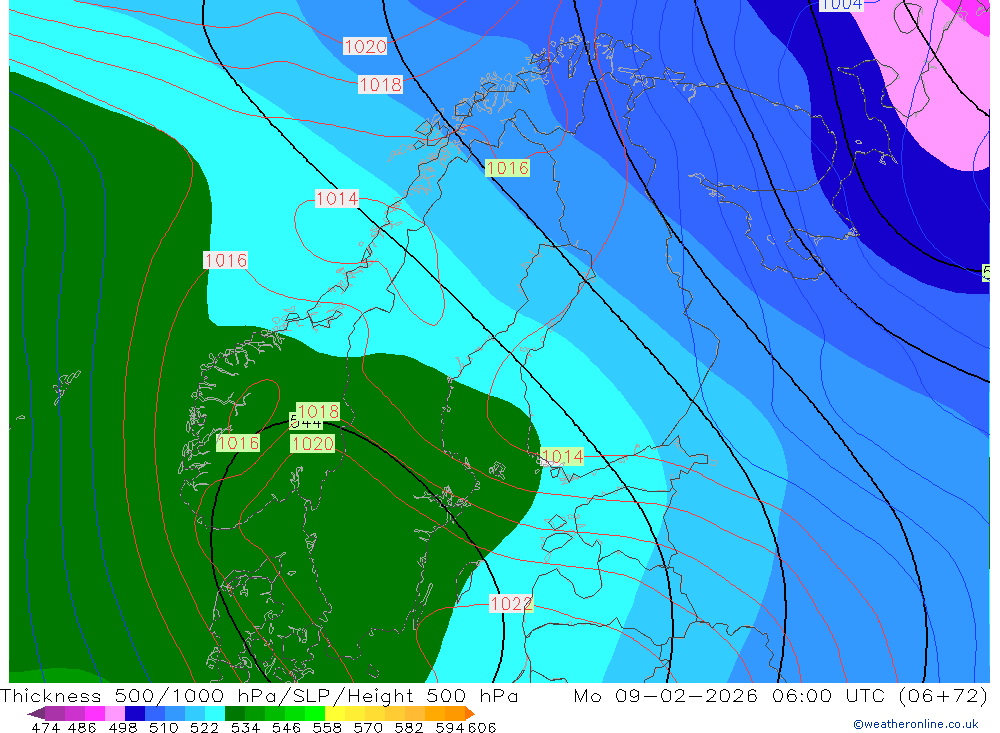Click the 1004 label at top edge

[841, 5]
